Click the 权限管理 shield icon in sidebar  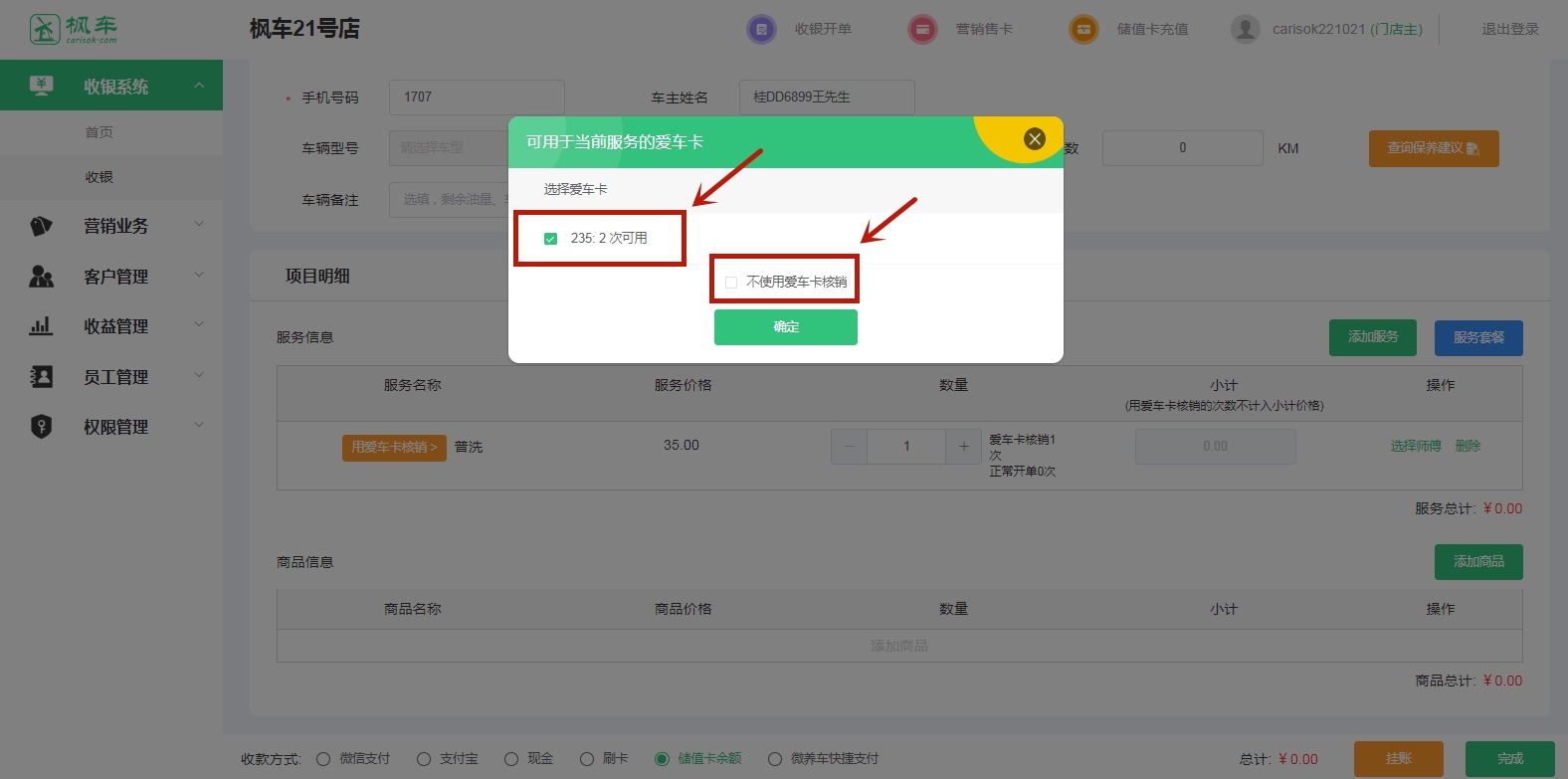(x=41, y=427)
